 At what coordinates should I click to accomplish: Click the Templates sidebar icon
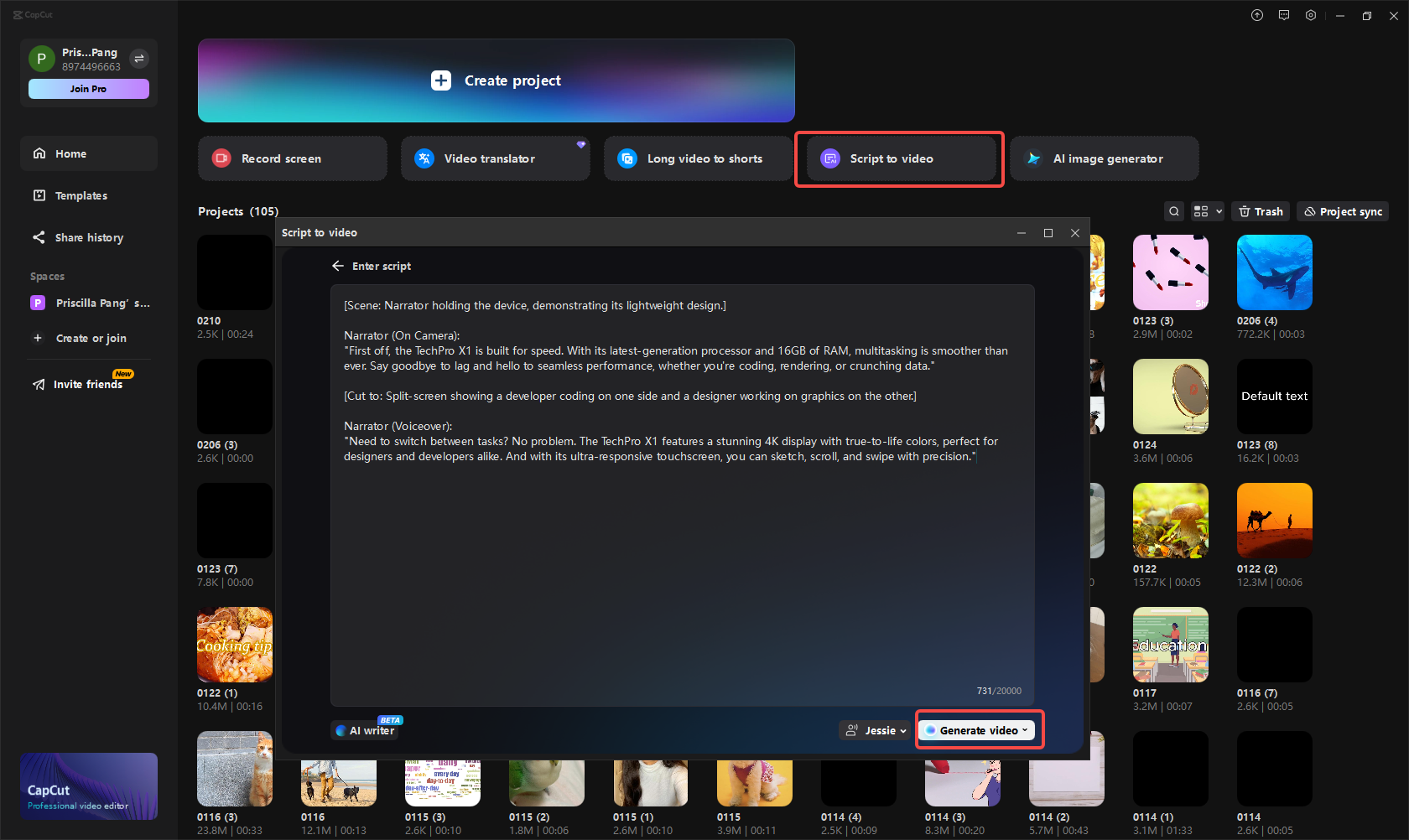(39, 195)
